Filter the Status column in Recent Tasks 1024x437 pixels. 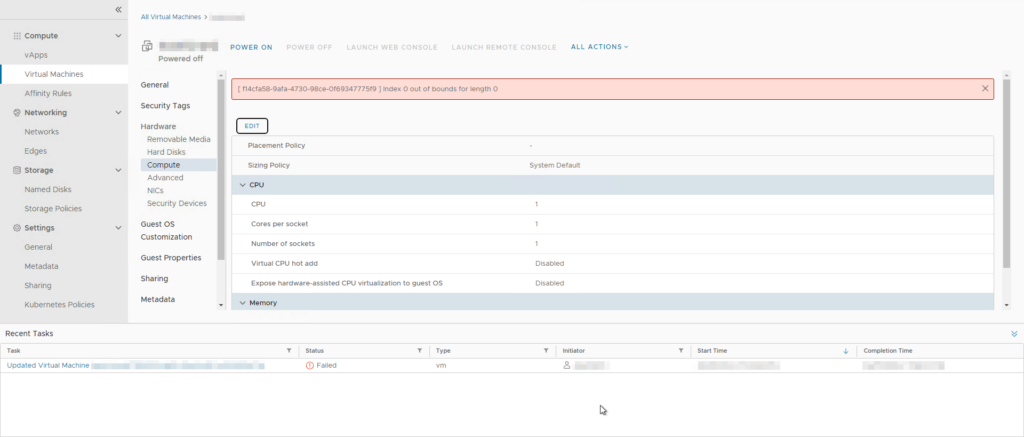[x=419, y=351]
